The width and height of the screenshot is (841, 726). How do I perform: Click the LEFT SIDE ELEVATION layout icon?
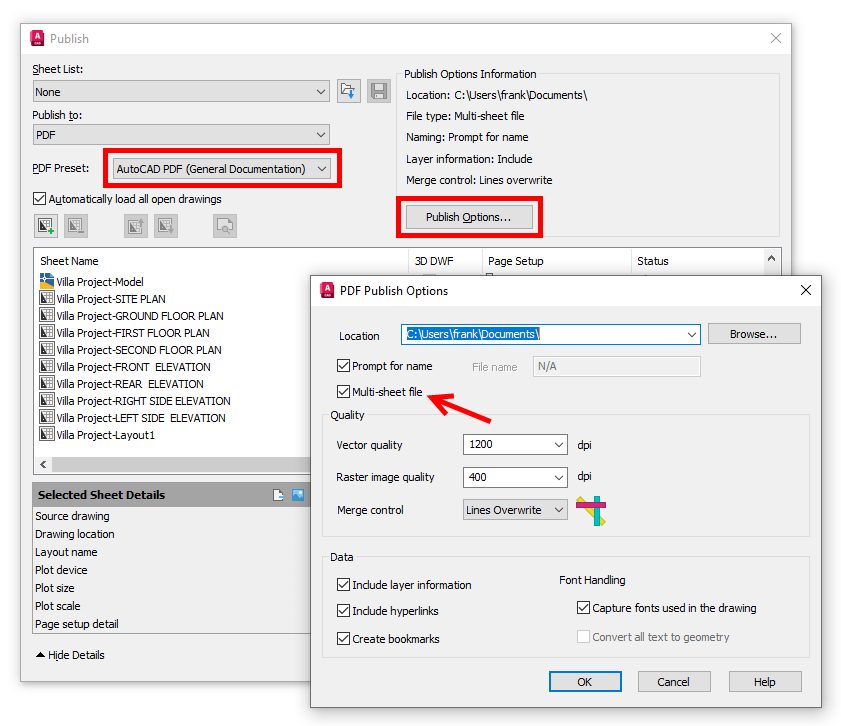click(x=47, y=418)
